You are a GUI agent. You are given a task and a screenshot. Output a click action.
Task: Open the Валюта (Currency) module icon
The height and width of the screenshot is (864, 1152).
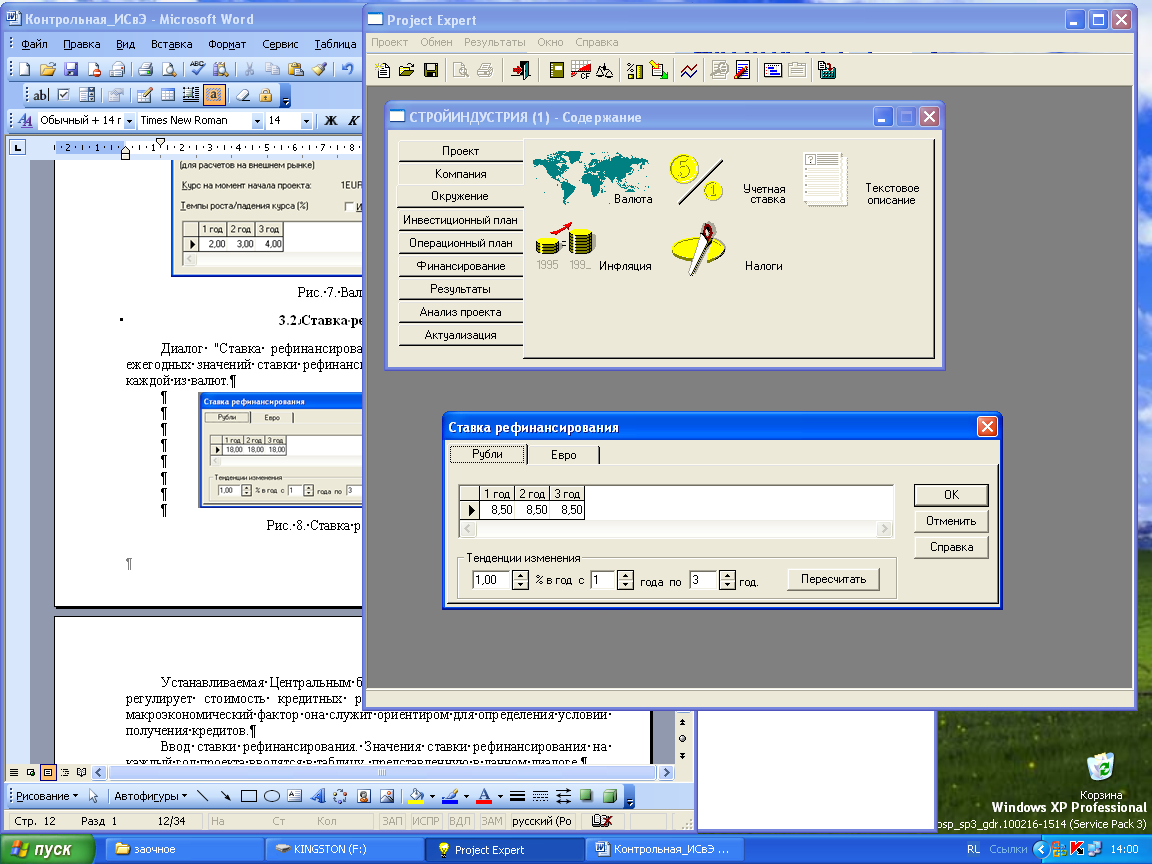(591, 178)
